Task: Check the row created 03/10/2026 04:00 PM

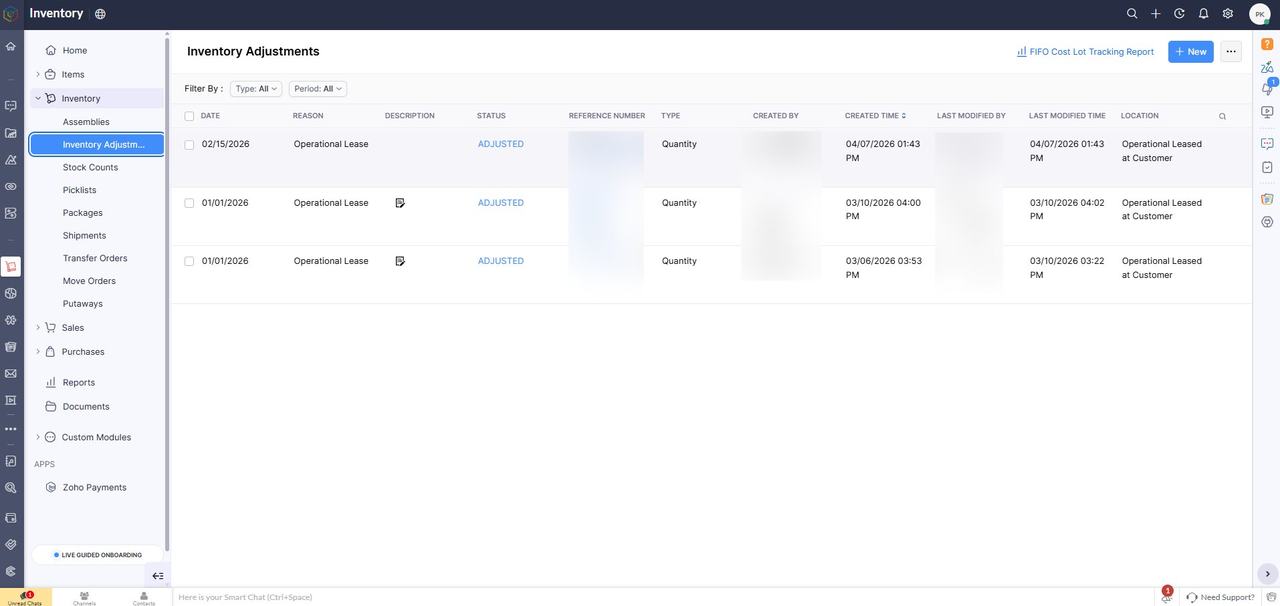Action: 189,203
